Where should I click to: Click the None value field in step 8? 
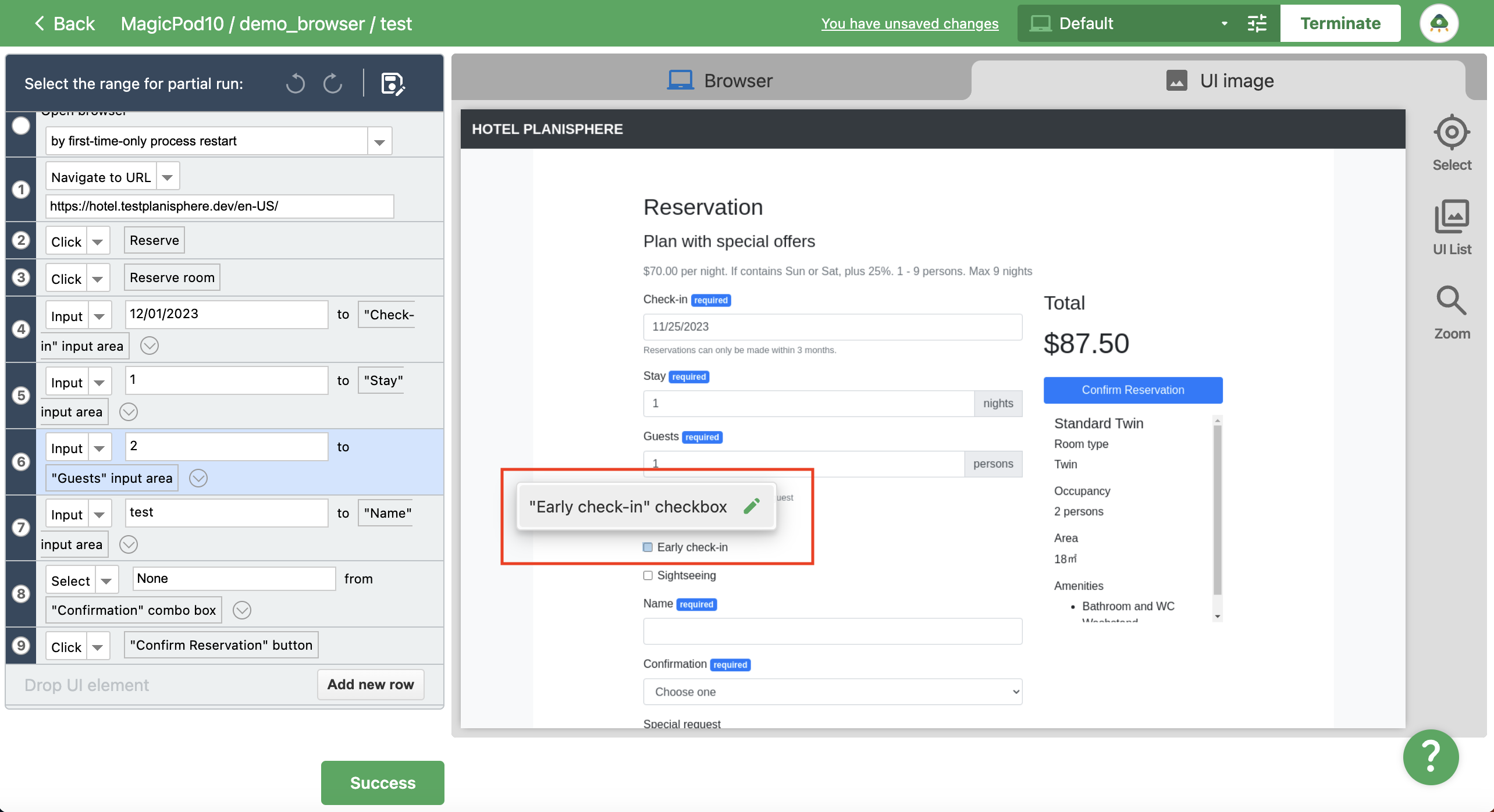click(x=234, y=579)
